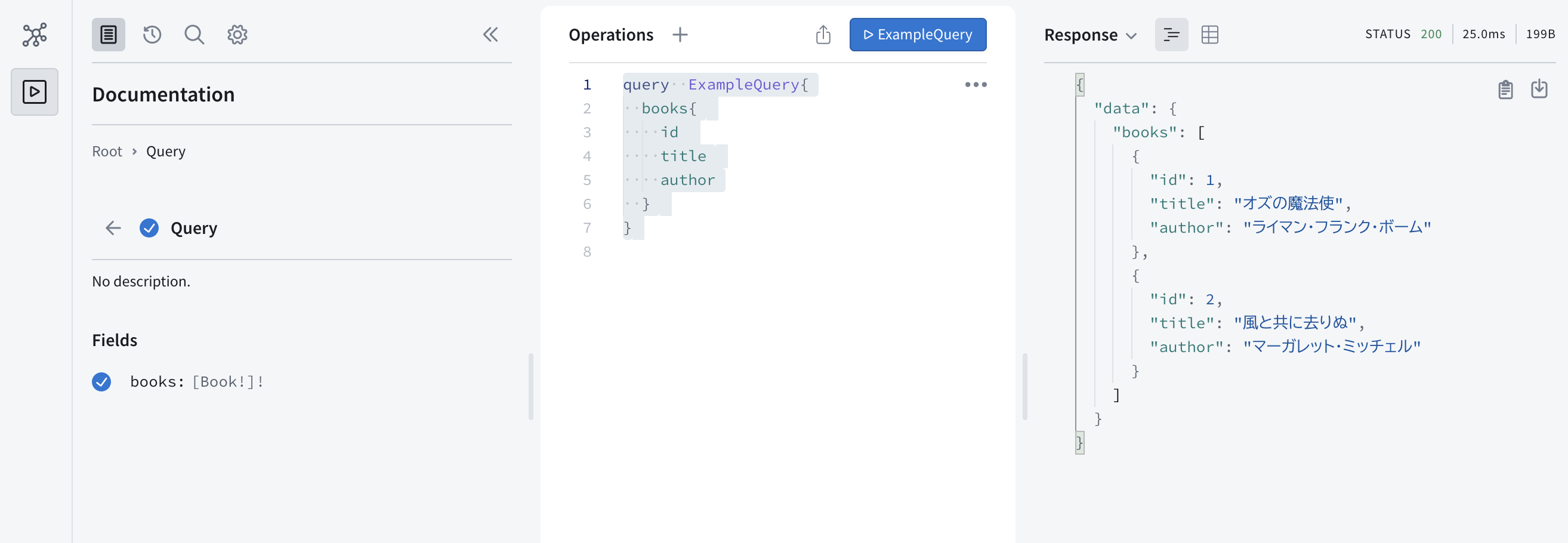1568x543 pixels.
Task: Click the author value マーガレット・ミッチェル
Action: coord(1331,346)
